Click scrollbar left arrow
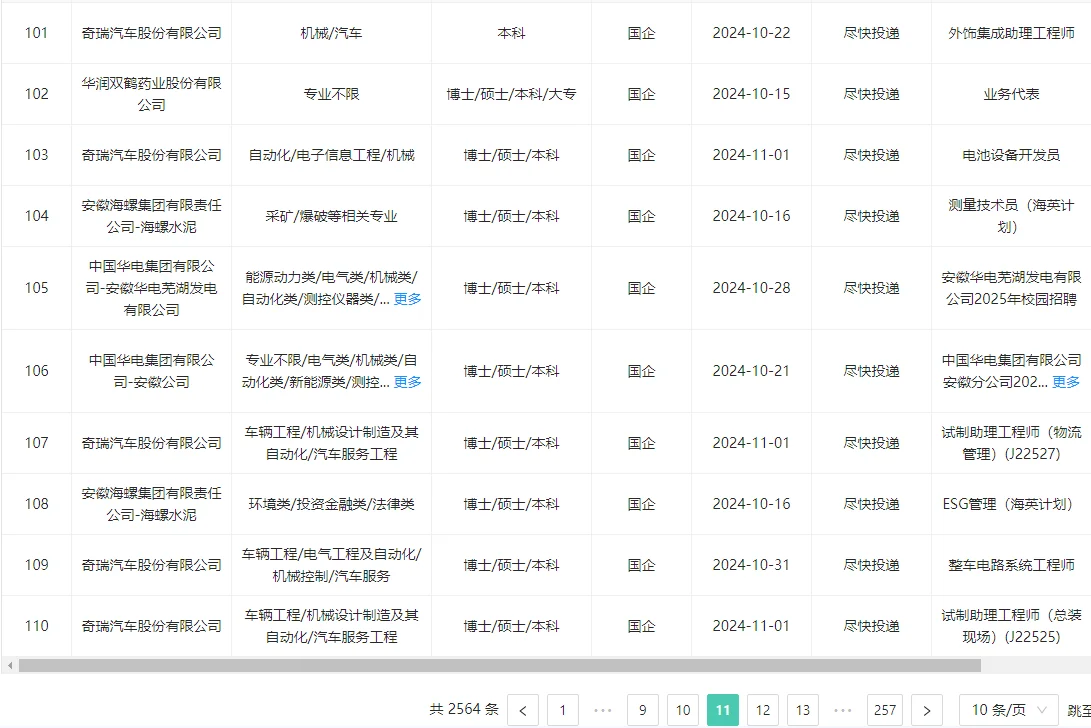1091x728 pixels. (x=10, y=666)
